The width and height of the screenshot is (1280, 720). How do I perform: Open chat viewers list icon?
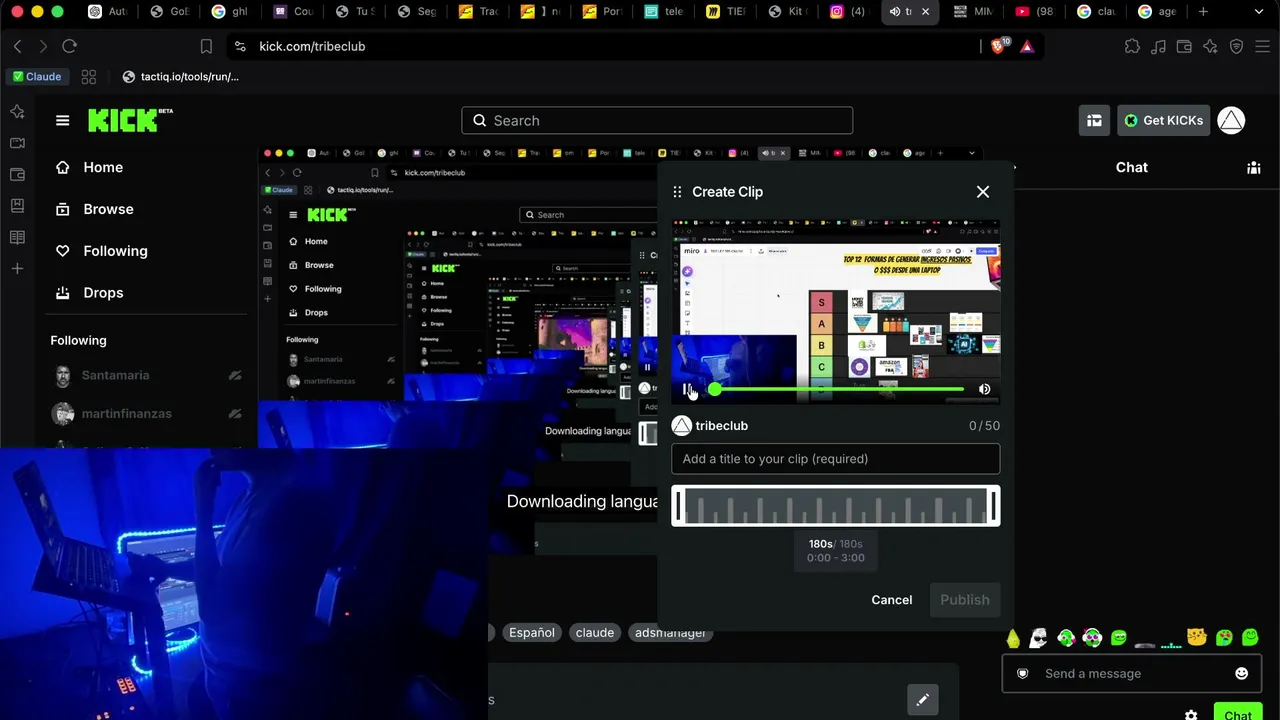click(1254, 168)
